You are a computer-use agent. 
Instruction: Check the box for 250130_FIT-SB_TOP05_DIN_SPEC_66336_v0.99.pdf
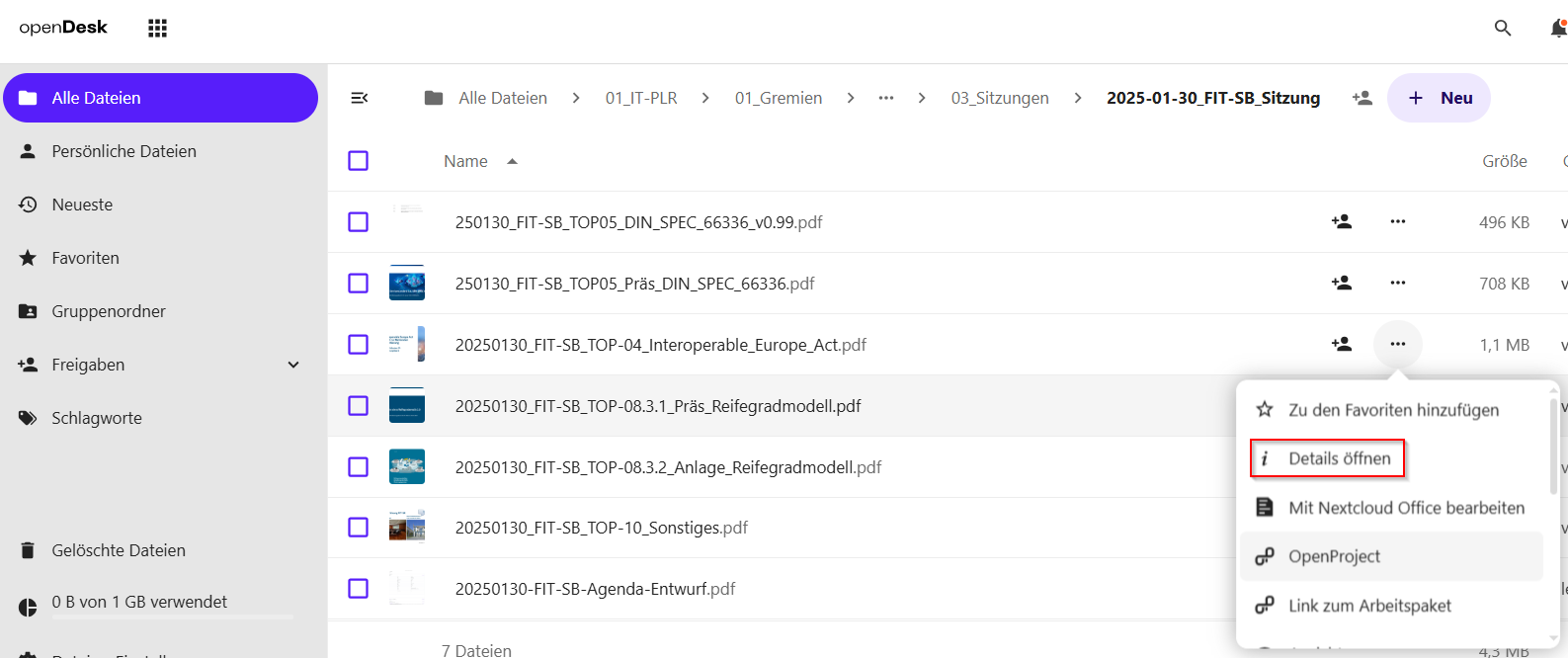[x=359, y=222]
